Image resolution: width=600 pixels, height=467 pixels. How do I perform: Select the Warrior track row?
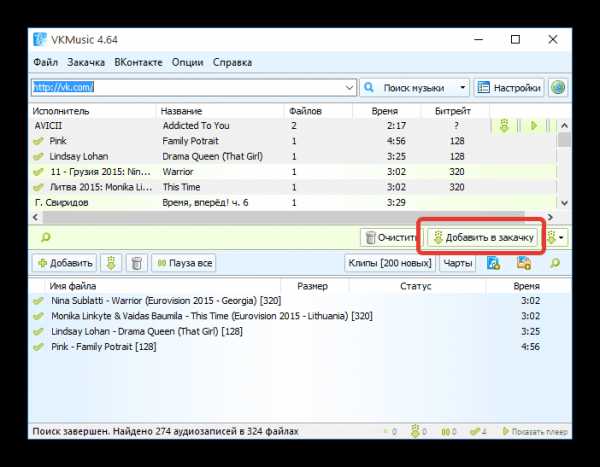click(x=293, y=172)
